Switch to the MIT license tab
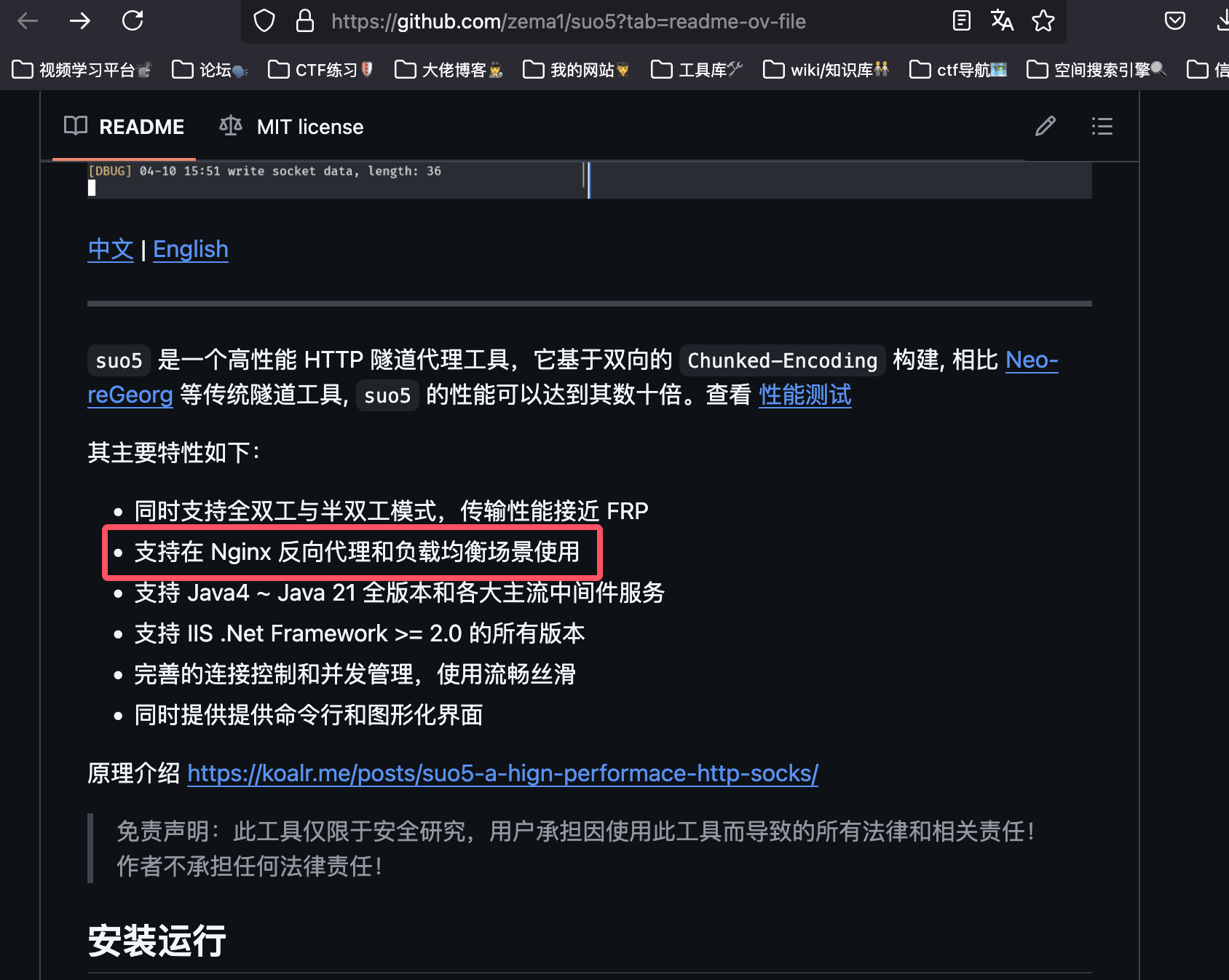The image size is (1229, 980). pos(292,127)
